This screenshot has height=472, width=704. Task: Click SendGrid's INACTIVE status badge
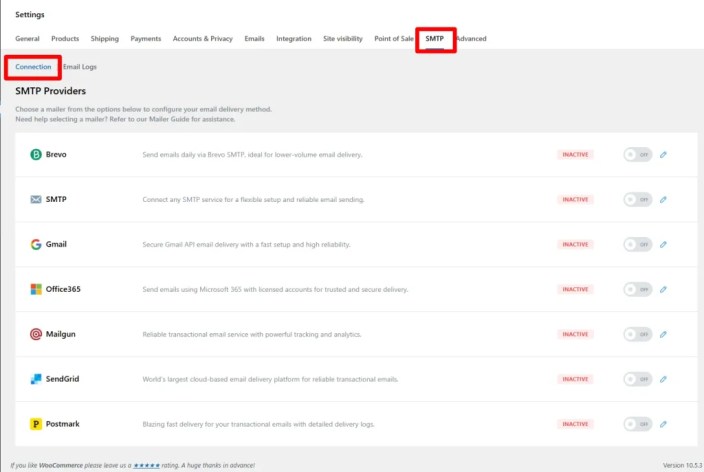point(575,379)
